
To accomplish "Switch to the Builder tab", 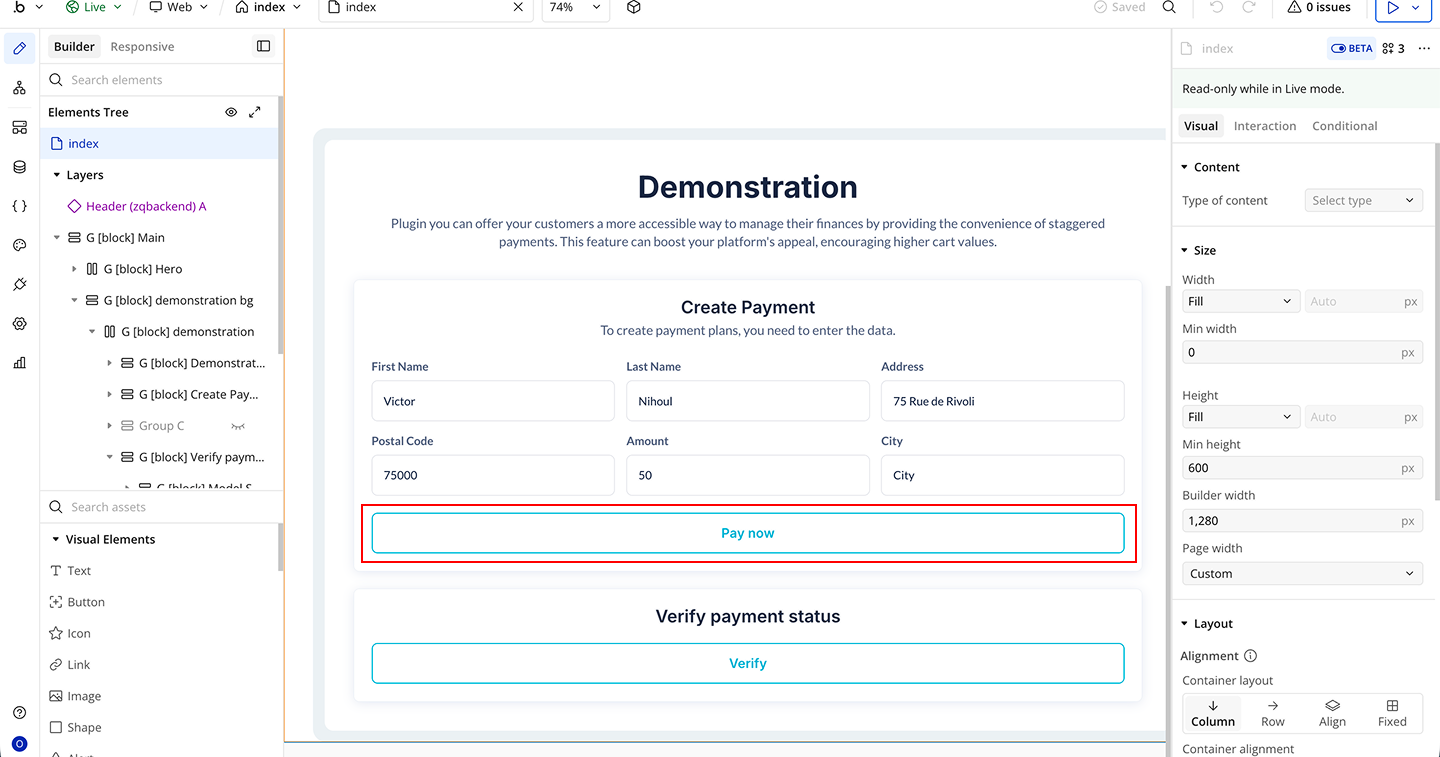I will tap(75, 47).
